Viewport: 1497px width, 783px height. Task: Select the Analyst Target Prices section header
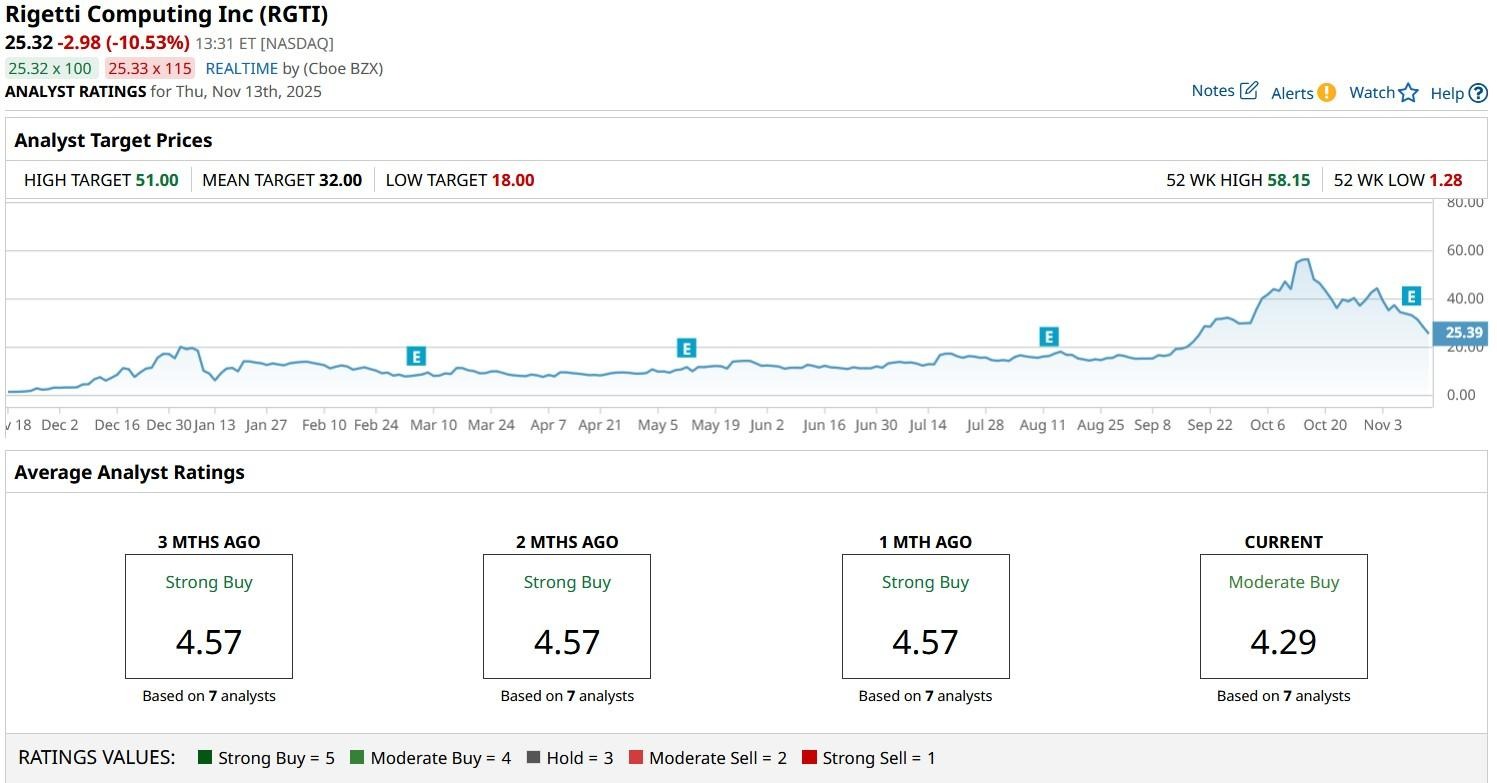113,140
